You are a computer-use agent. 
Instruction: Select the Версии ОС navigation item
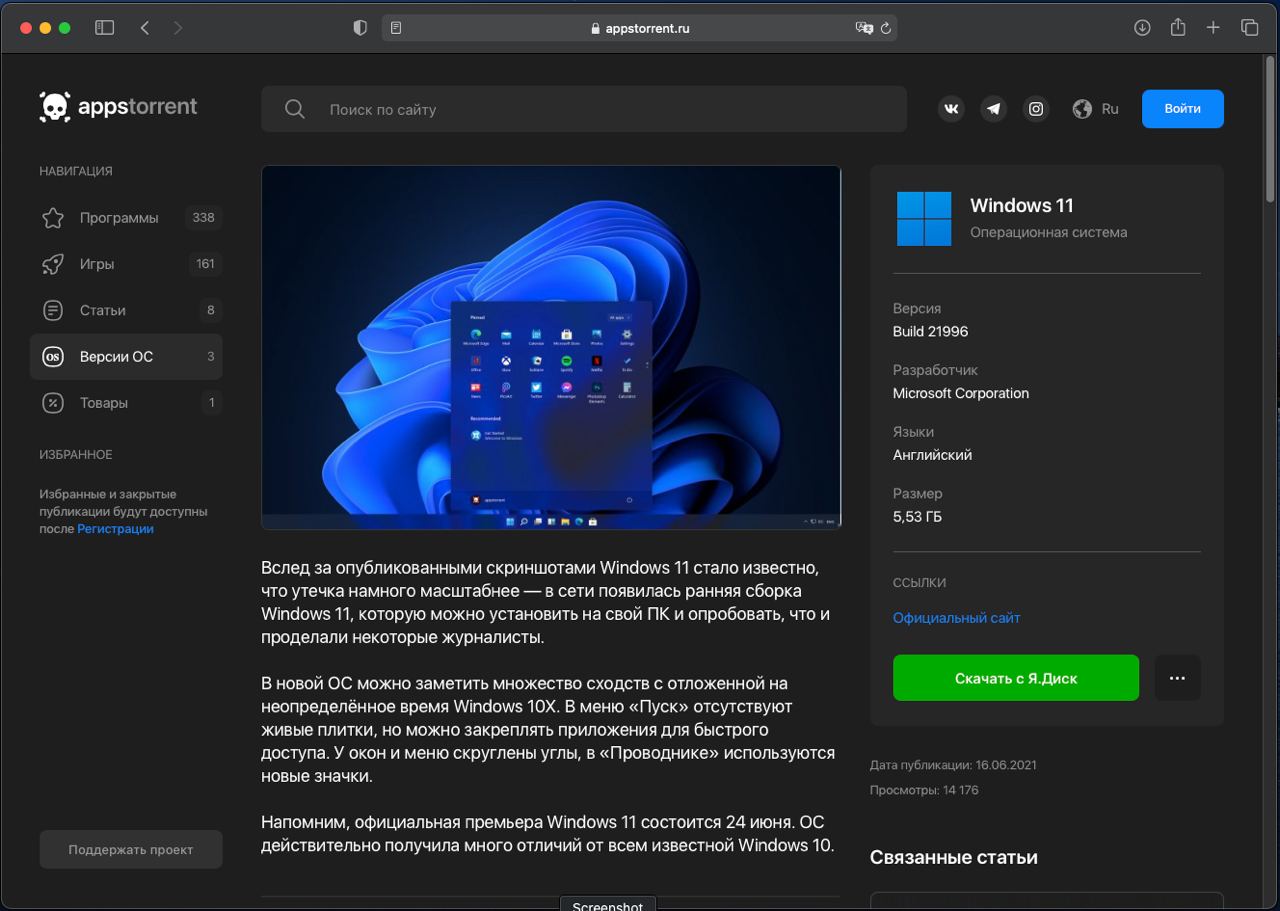click(x=126, y=356)
